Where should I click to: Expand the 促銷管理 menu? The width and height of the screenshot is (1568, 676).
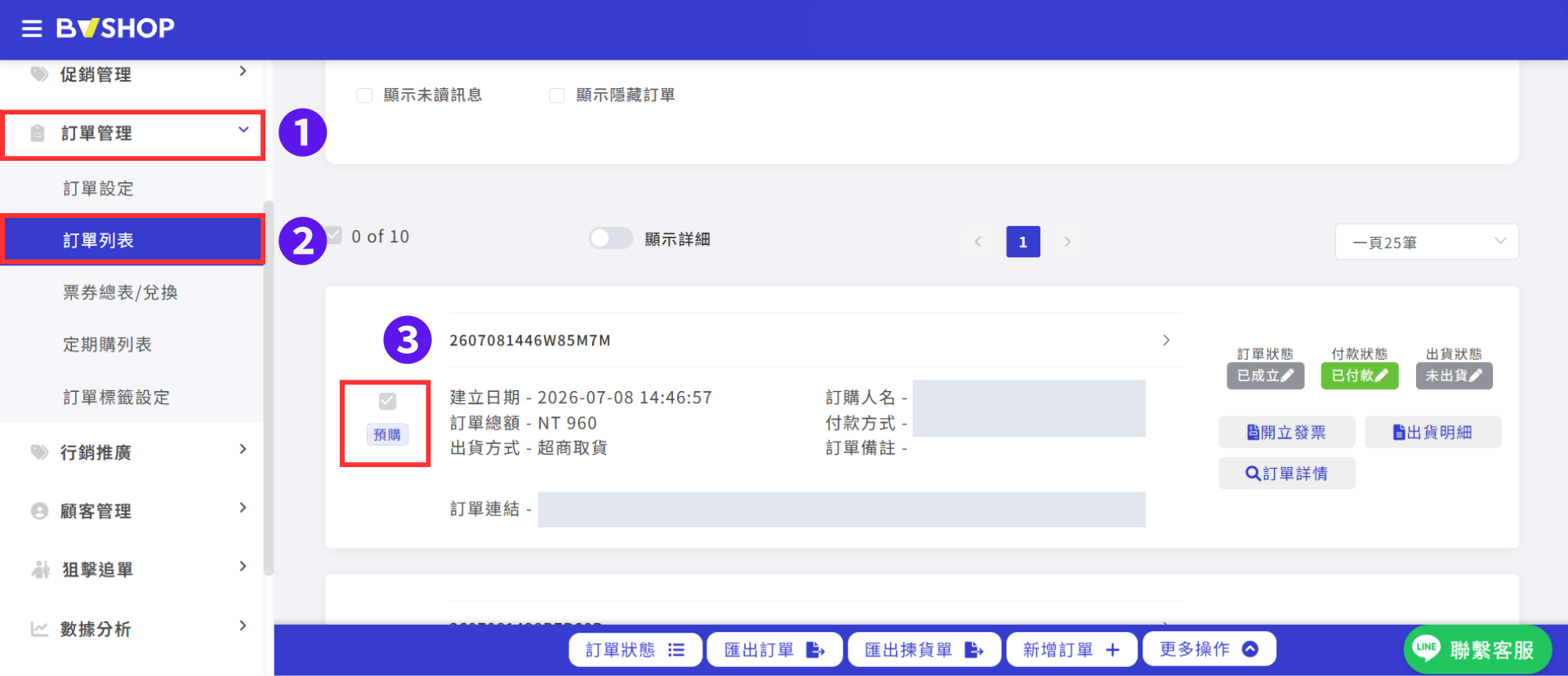pyautogui.click(x=243, y=72)
